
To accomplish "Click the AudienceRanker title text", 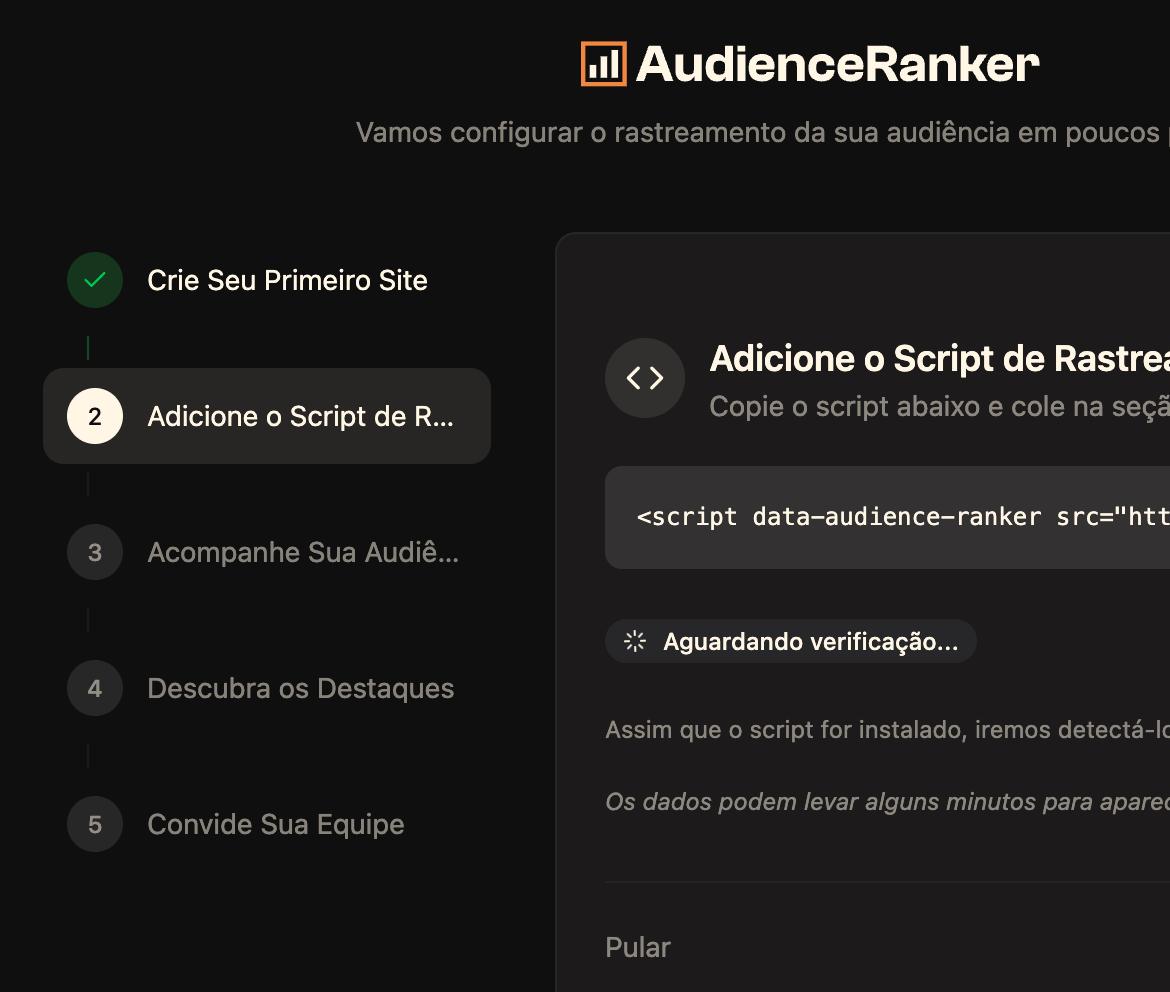I will (837, 64).
